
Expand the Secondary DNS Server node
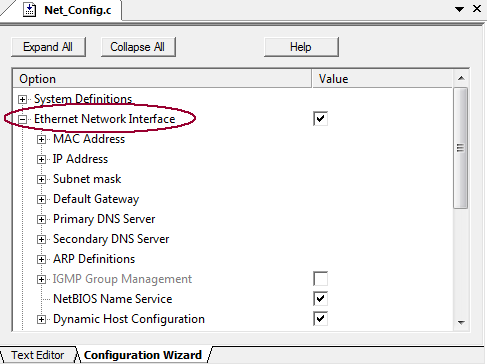click(x=41, y=239)
